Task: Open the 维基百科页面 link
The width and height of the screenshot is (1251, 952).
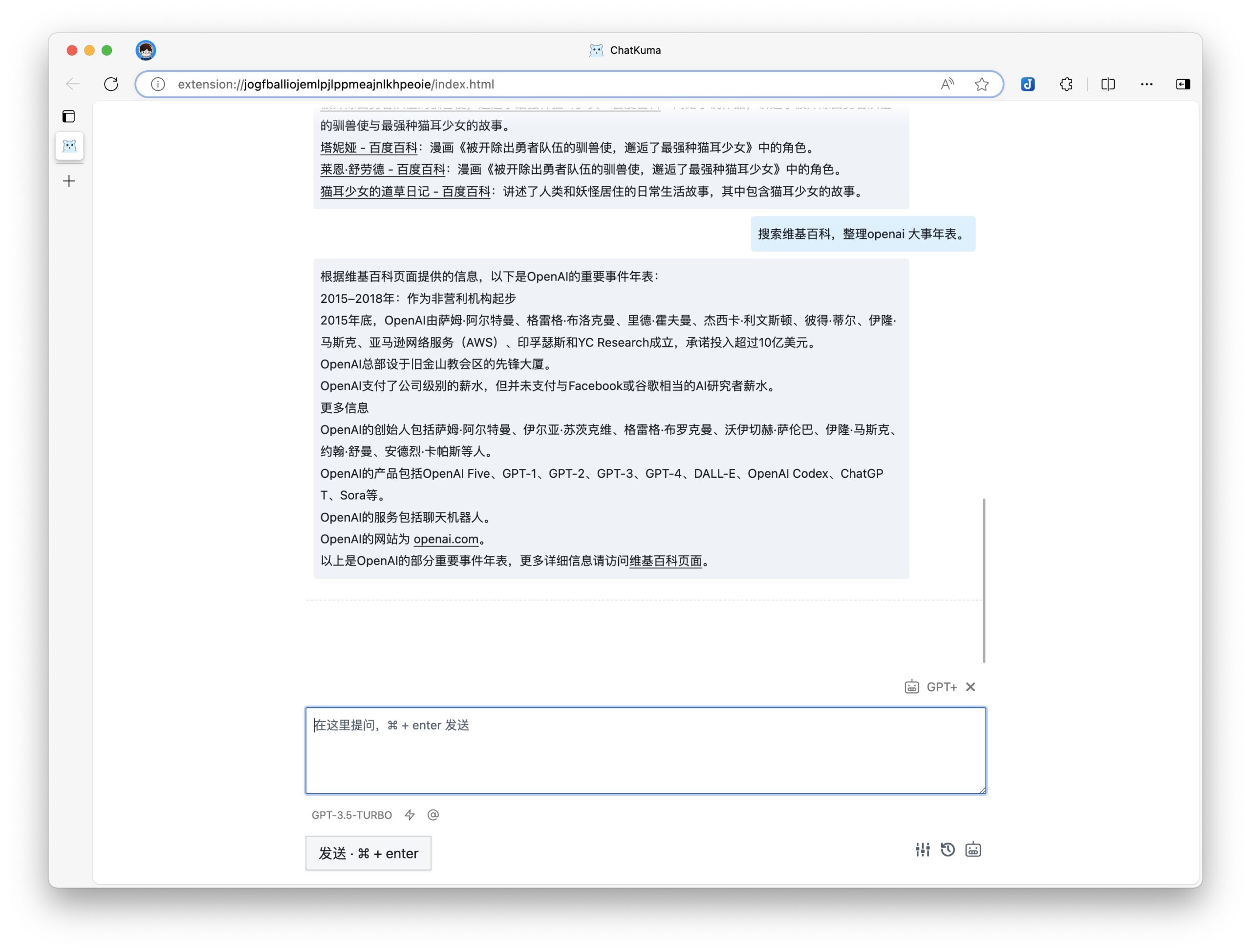Action: [x=666, y=561]
